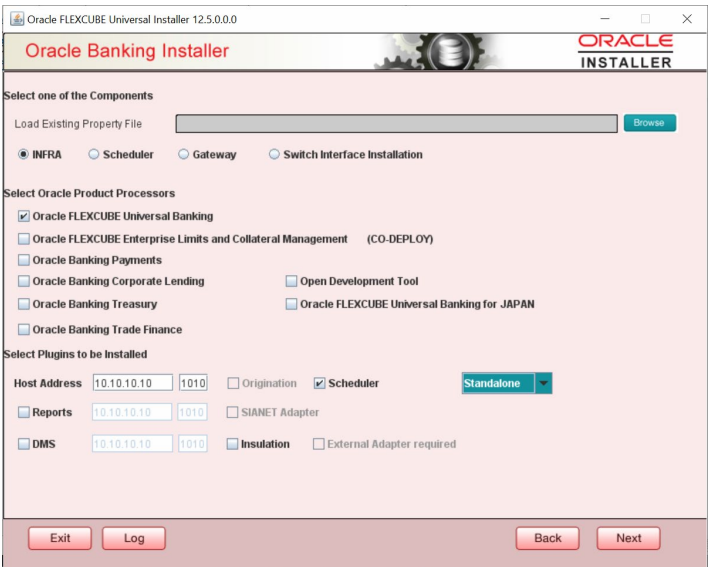This screenshot has width=709, height=567.
Task: Proceed with the Next button
Action: pos(629,538)
